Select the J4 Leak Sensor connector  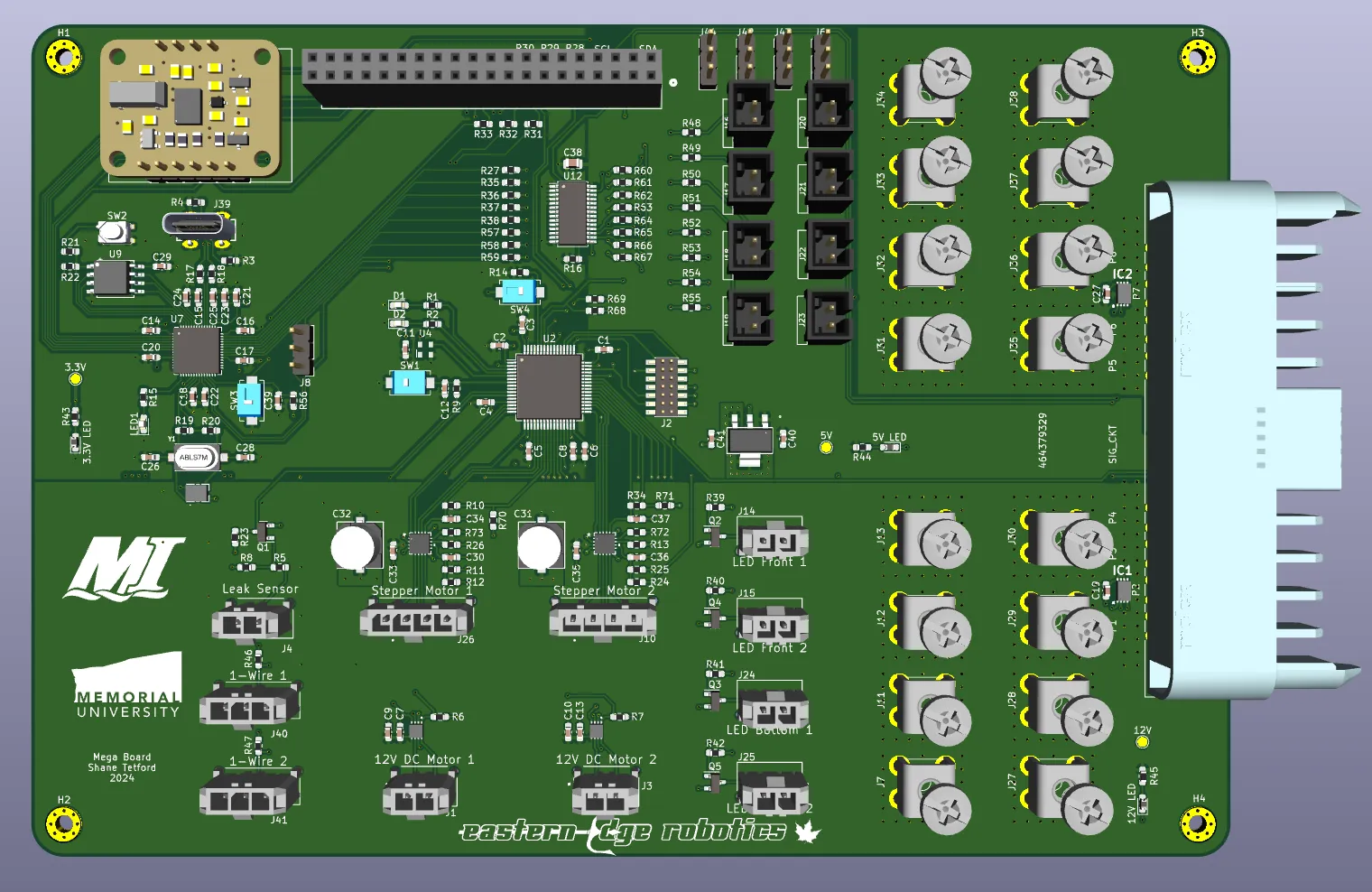click(x=252, y=622)
